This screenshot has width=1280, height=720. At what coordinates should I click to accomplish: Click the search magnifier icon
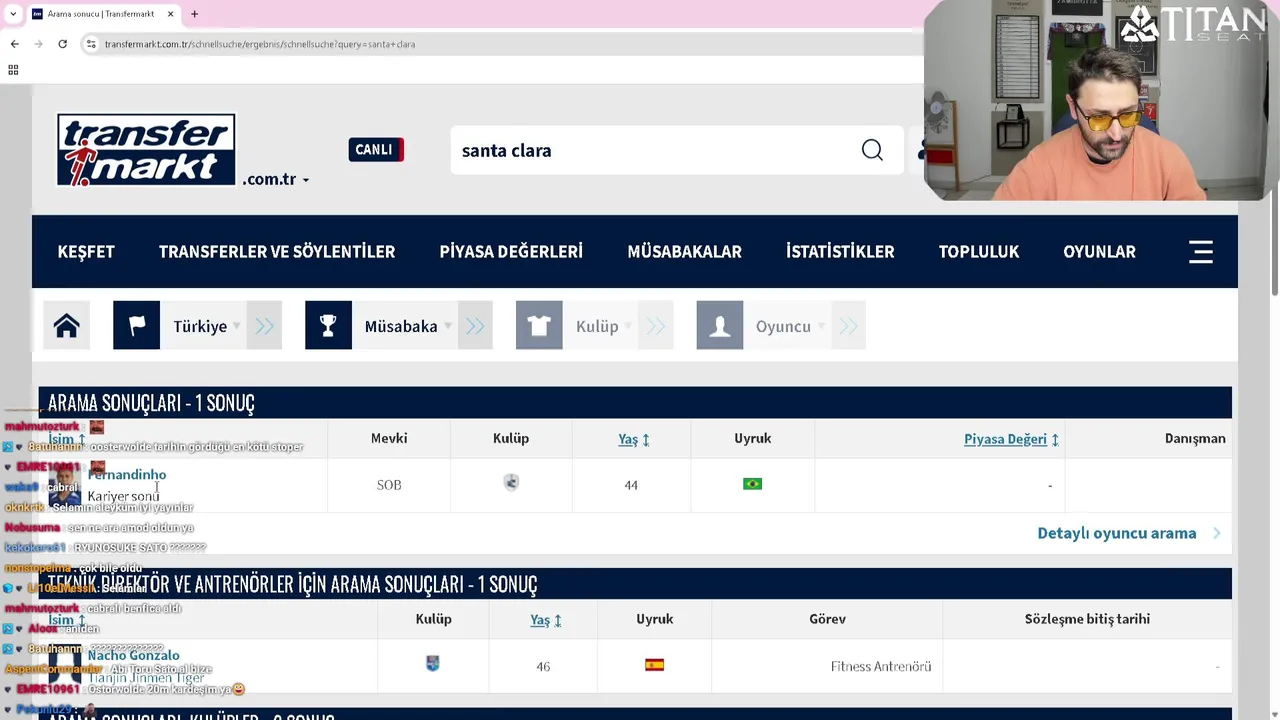point(872,150)
